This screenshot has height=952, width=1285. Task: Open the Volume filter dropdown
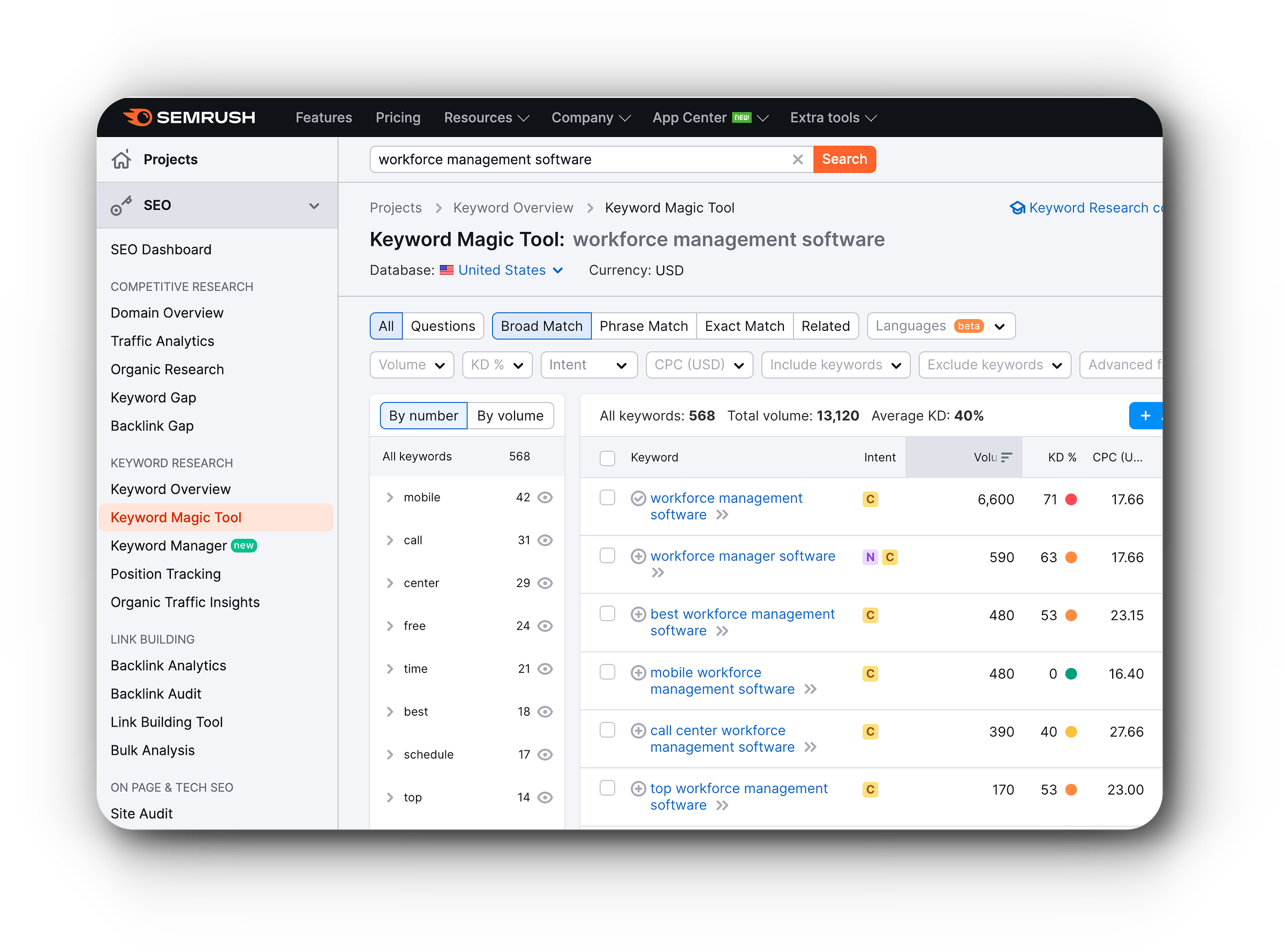(x=412, y=365)
